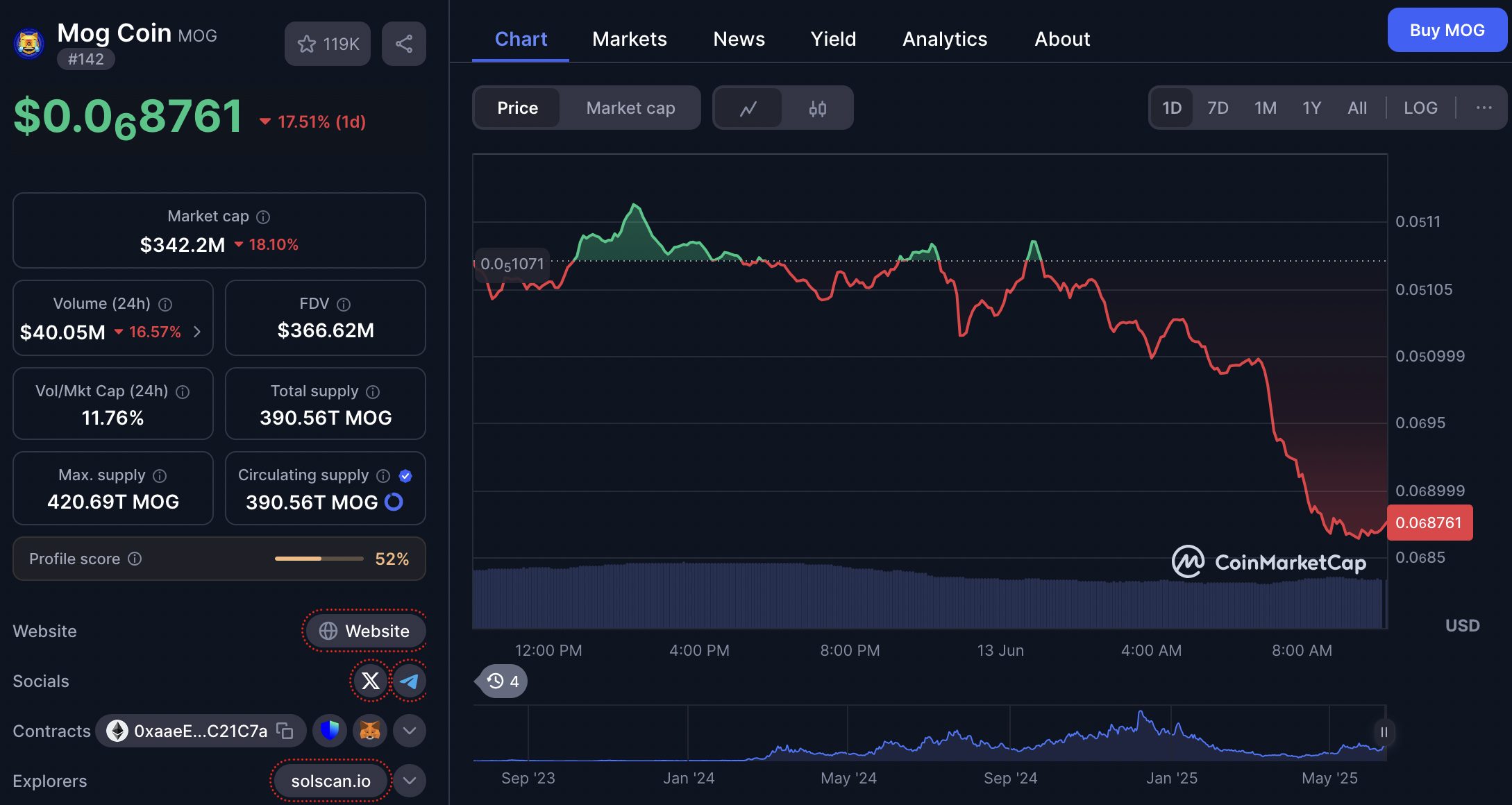Set chart range to 7D
Viewport: 1512px width, 805px height.
click(1218, 108)
